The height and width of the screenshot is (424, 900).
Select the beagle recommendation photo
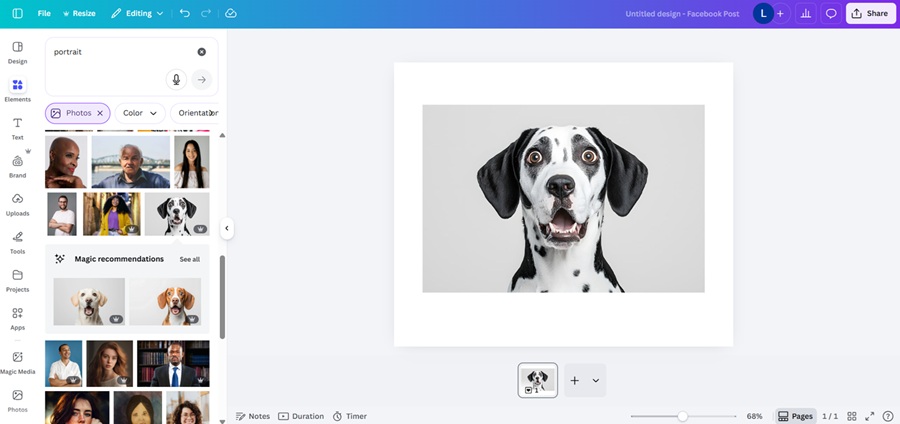[165, 302]
